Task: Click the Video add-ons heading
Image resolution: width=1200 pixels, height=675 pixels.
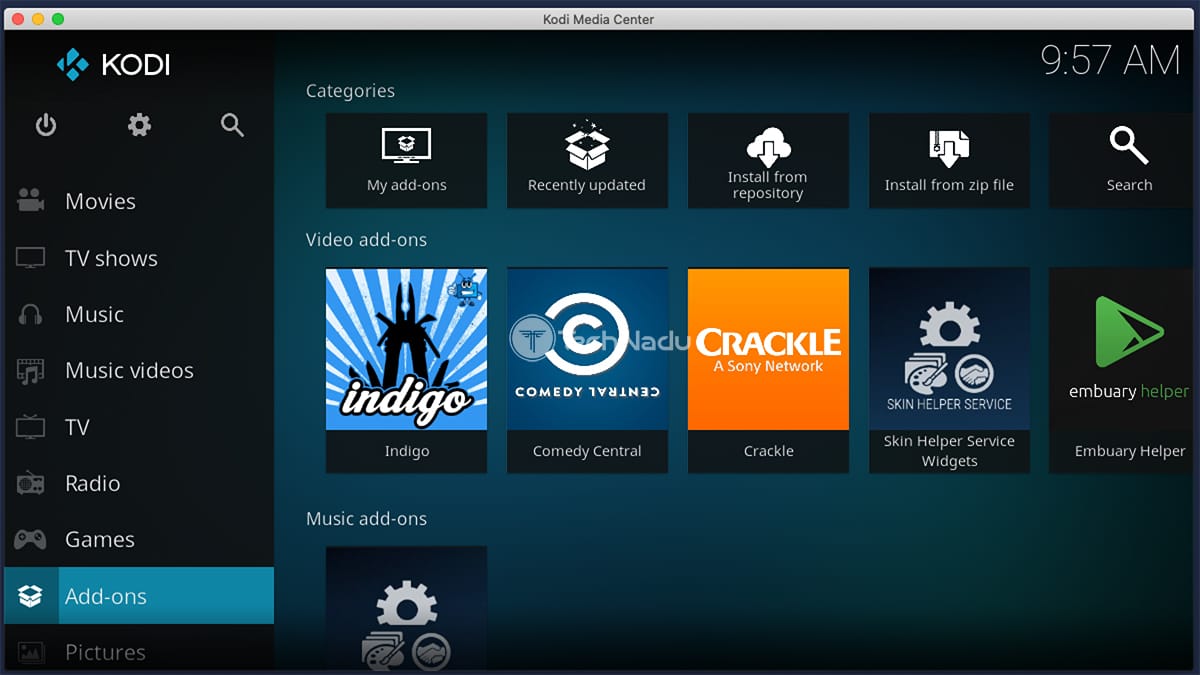Action: (366, 240)
